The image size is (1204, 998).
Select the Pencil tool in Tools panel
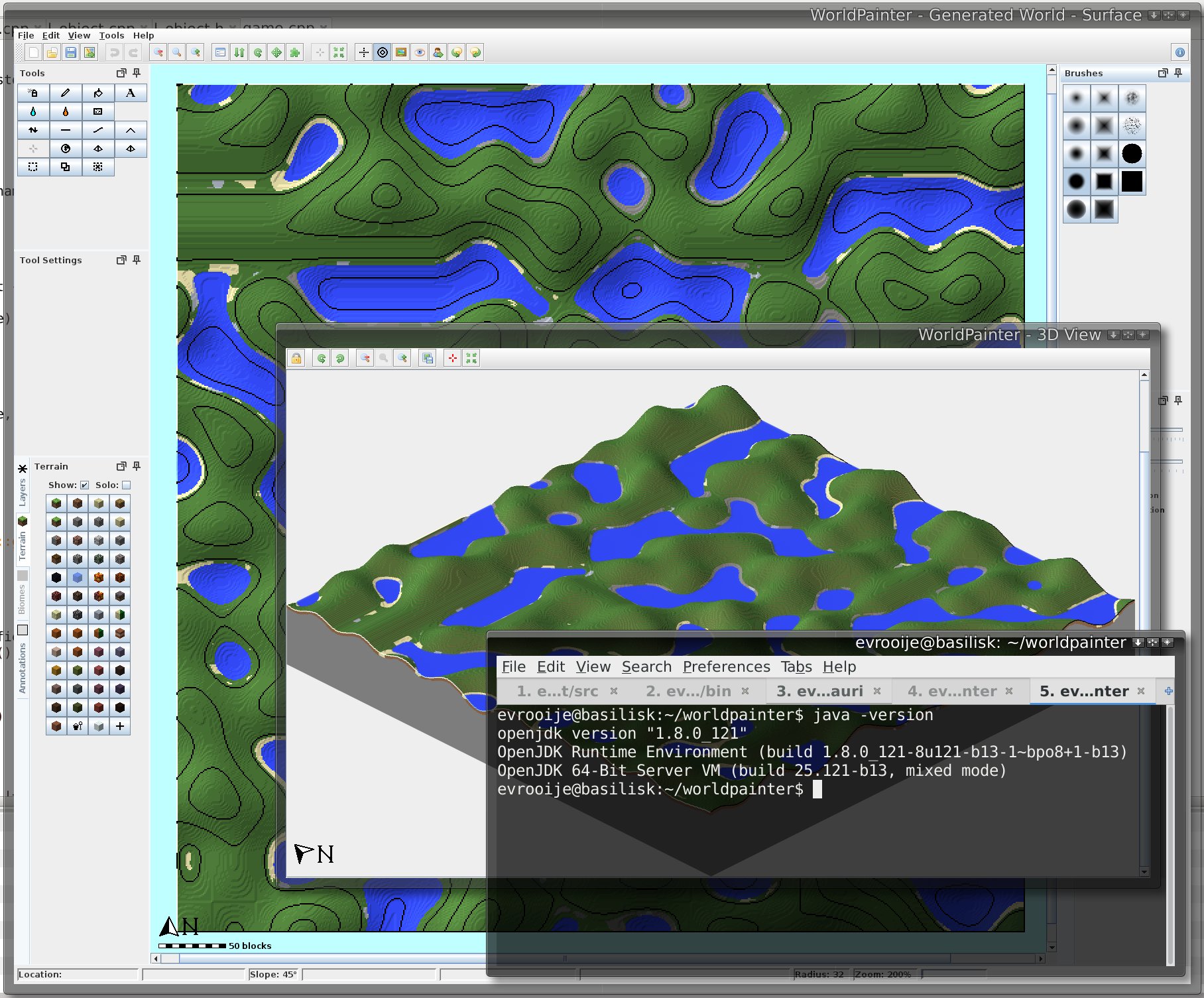point(65,93)
